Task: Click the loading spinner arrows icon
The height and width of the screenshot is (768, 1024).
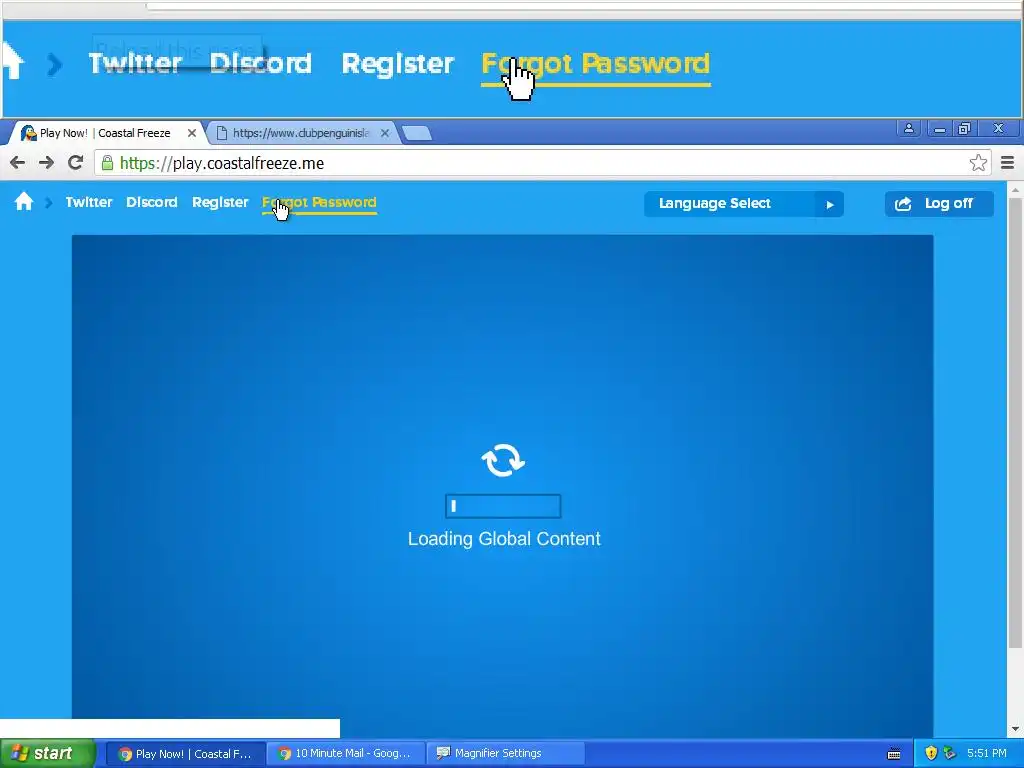Action: click(x=503, y=460)
